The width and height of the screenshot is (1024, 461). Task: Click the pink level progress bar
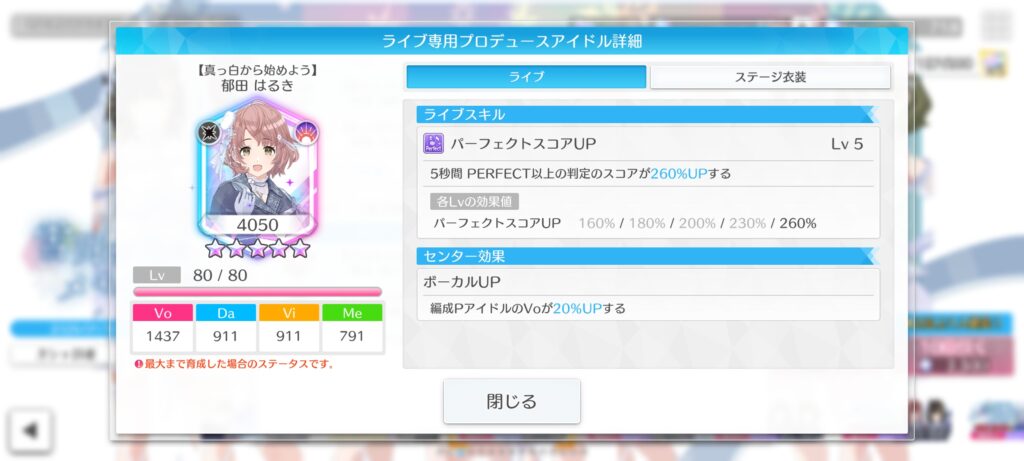pos(257,292)
